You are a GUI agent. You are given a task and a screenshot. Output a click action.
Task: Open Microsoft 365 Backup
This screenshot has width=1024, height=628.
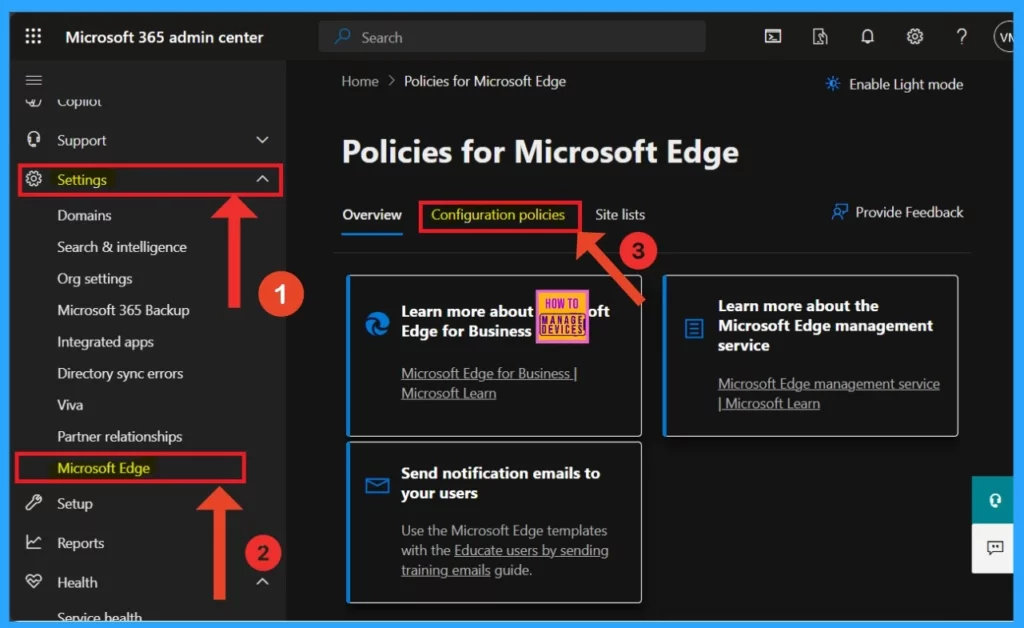click(x=123, y=310)
